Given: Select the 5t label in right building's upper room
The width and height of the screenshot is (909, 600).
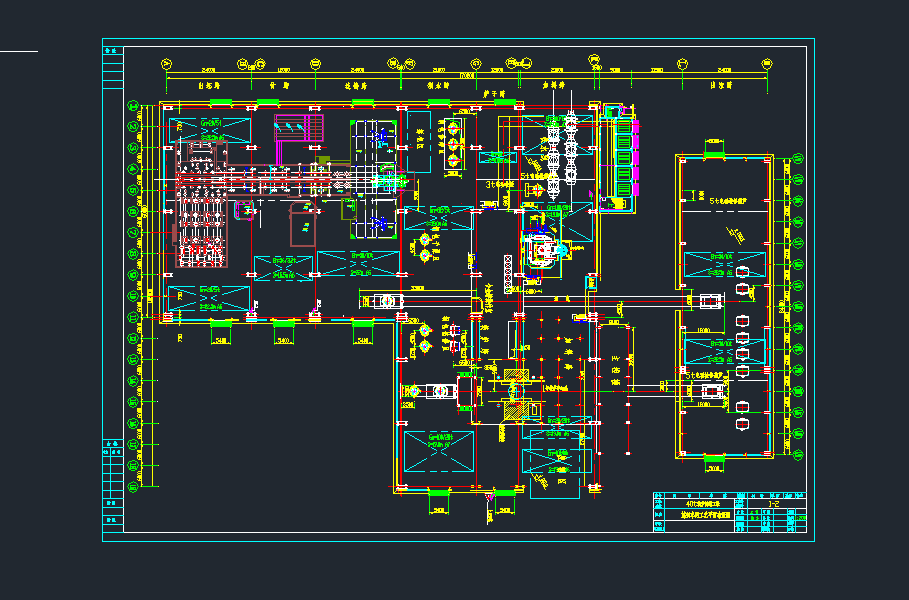Looking at the screenshot, I should click(727, 200).
